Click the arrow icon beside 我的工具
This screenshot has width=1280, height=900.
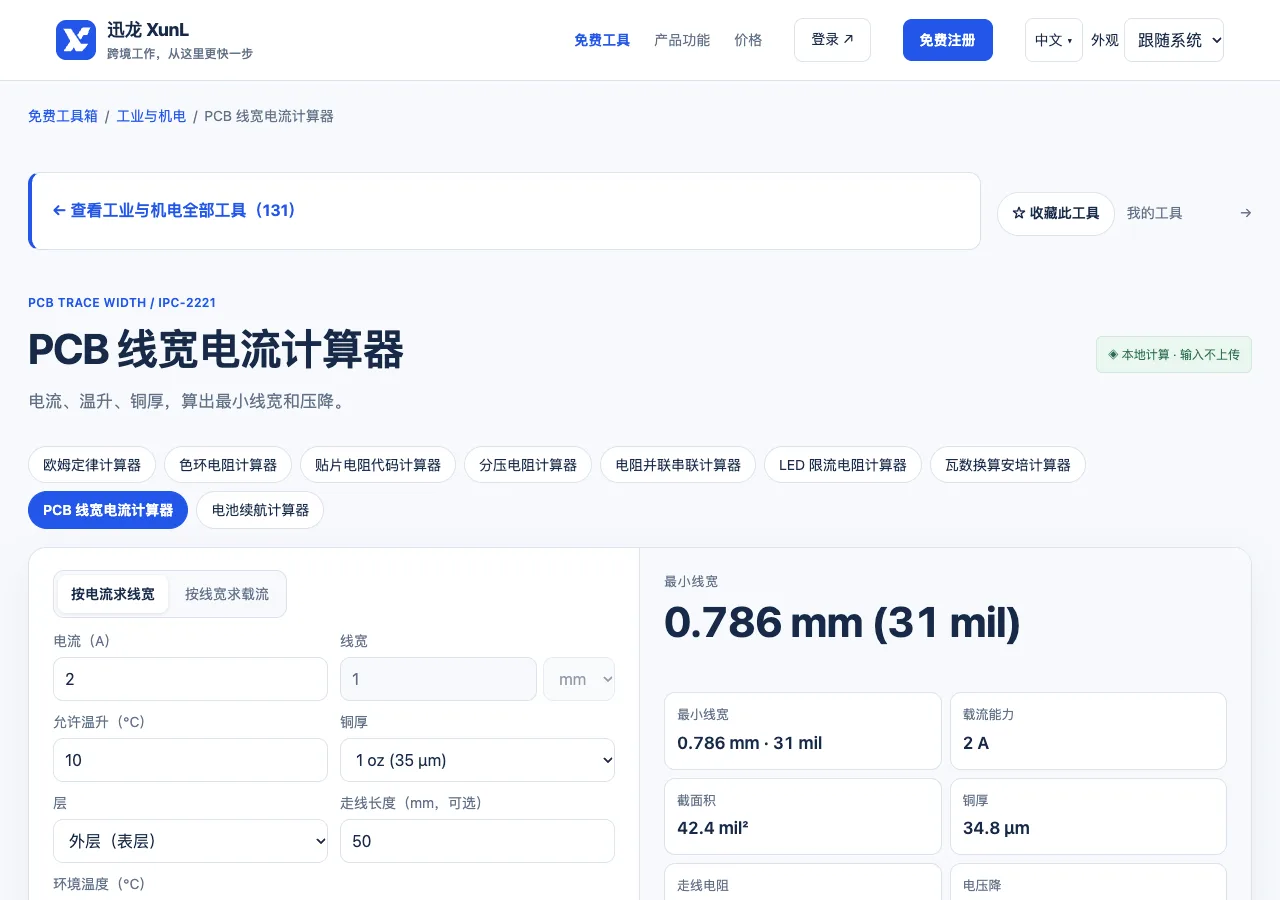[x=1245, y=213]
